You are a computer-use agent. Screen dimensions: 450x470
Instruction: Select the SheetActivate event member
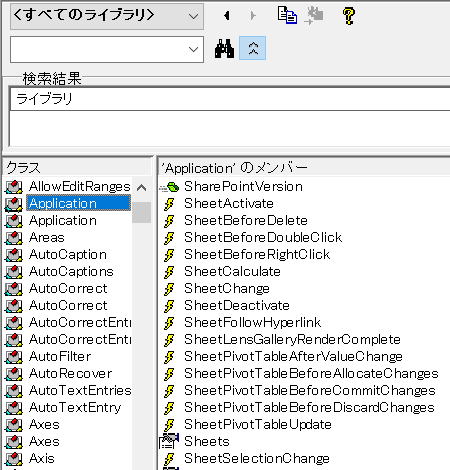(x=229, y=203)
